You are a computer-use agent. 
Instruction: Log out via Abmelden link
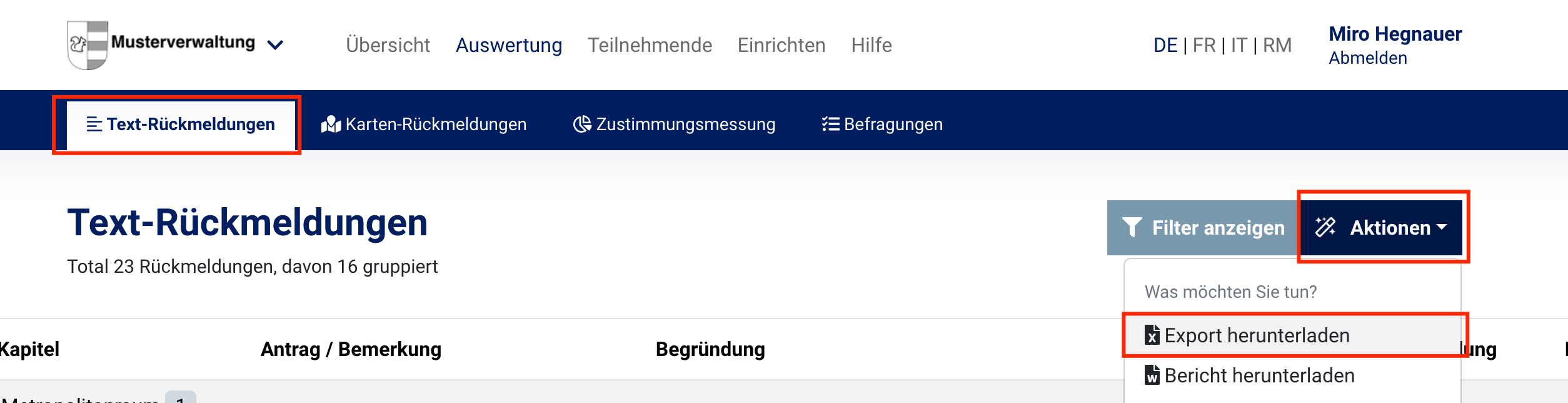(1368, 58)
